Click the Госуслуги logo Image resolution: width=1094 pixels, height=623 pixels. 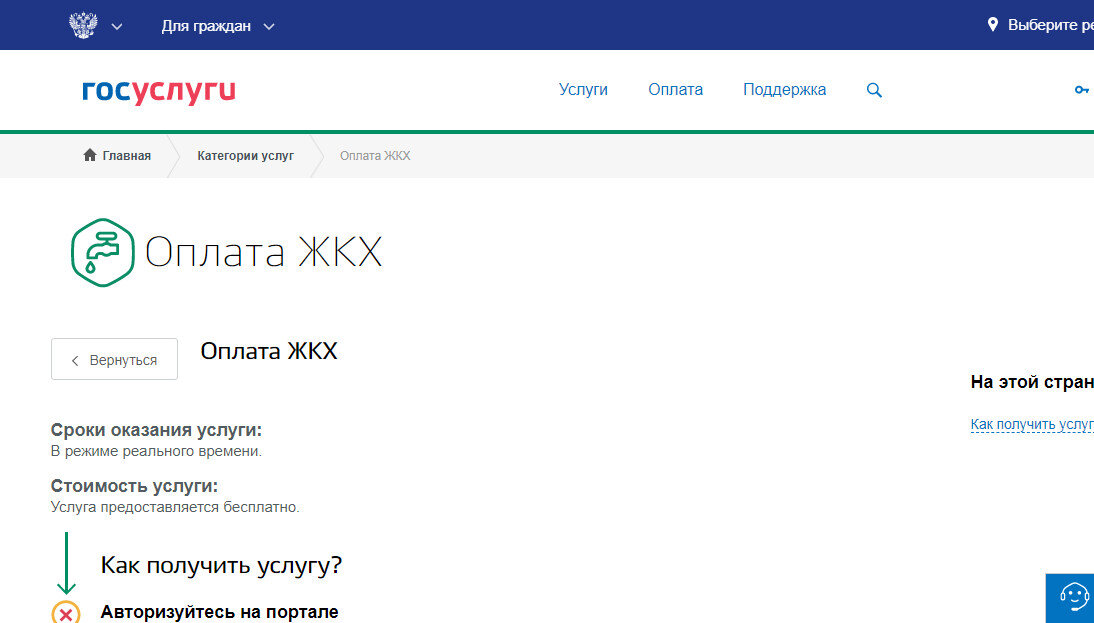click(158, 91)
